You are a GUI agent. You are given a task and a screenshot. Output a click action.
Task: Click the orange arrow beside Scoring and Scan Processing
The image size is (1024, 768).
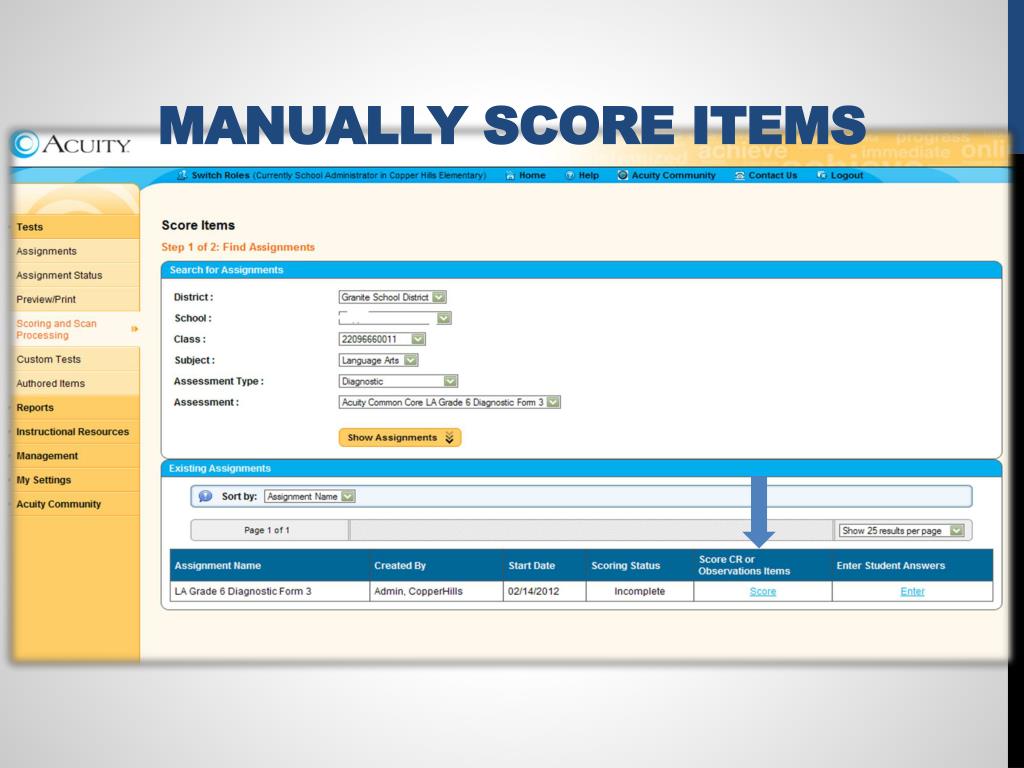click(135, 329)
